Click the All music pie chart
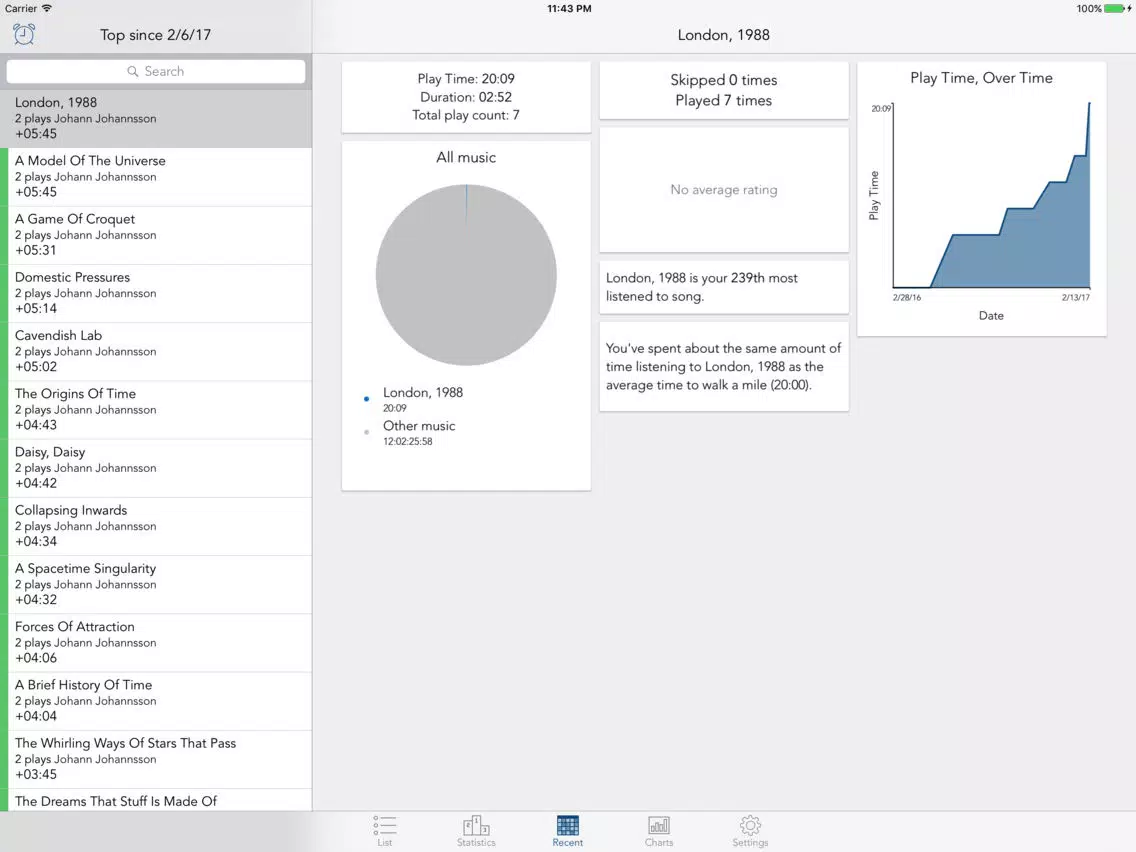 pos(466,275)
